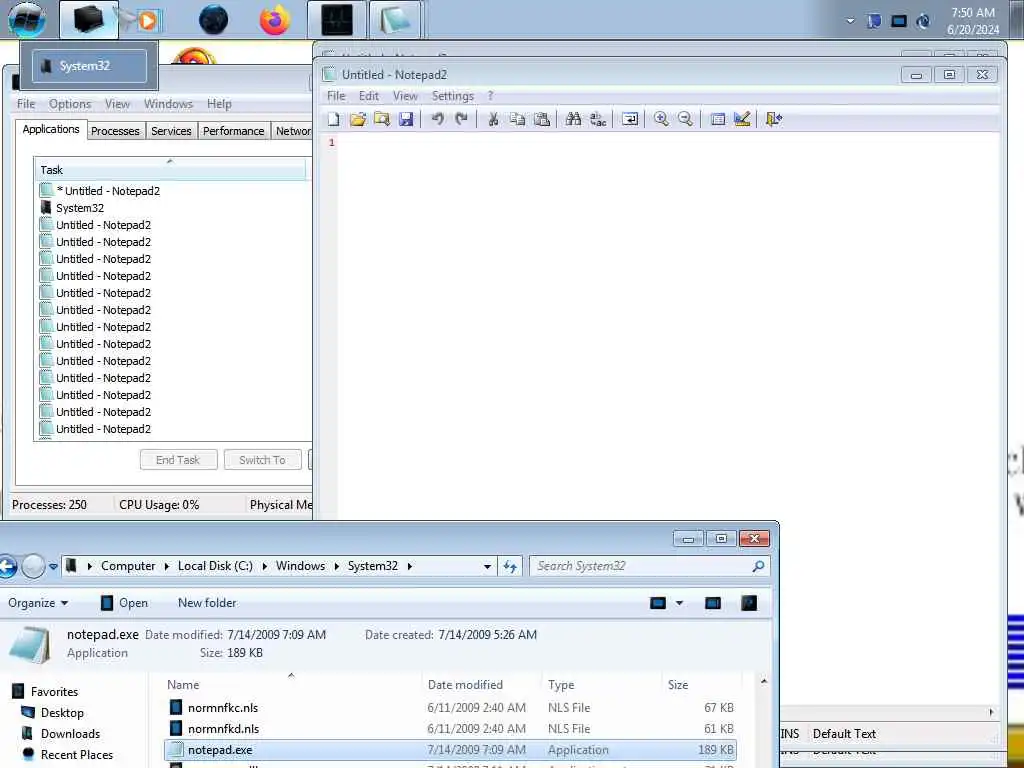The height and width of the screenshot is (768, 1024).
Task: Open Notepad2 View menu
Action: click(405, 96)
